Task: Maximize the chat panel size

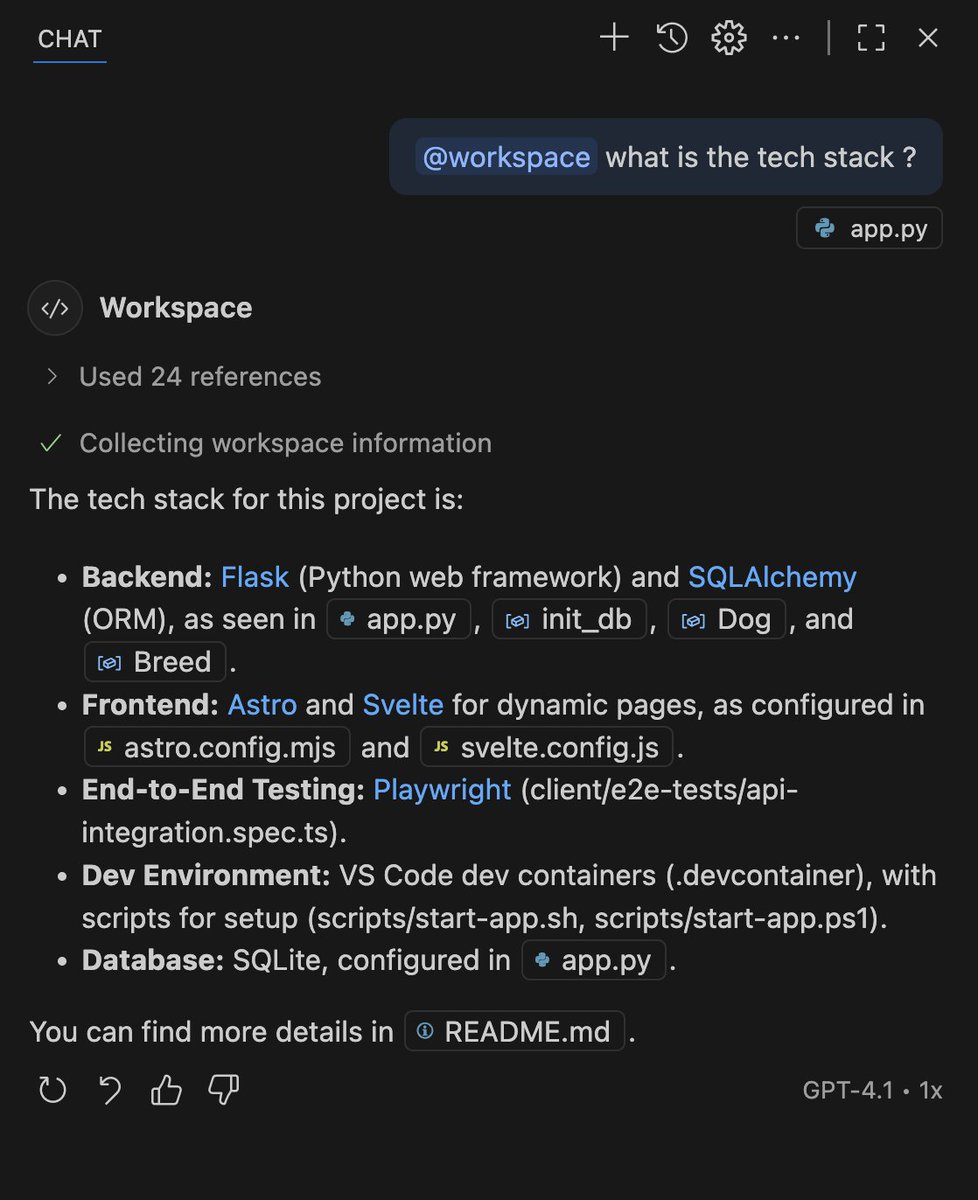Action: pyautogui.click(x=871, y=38)
